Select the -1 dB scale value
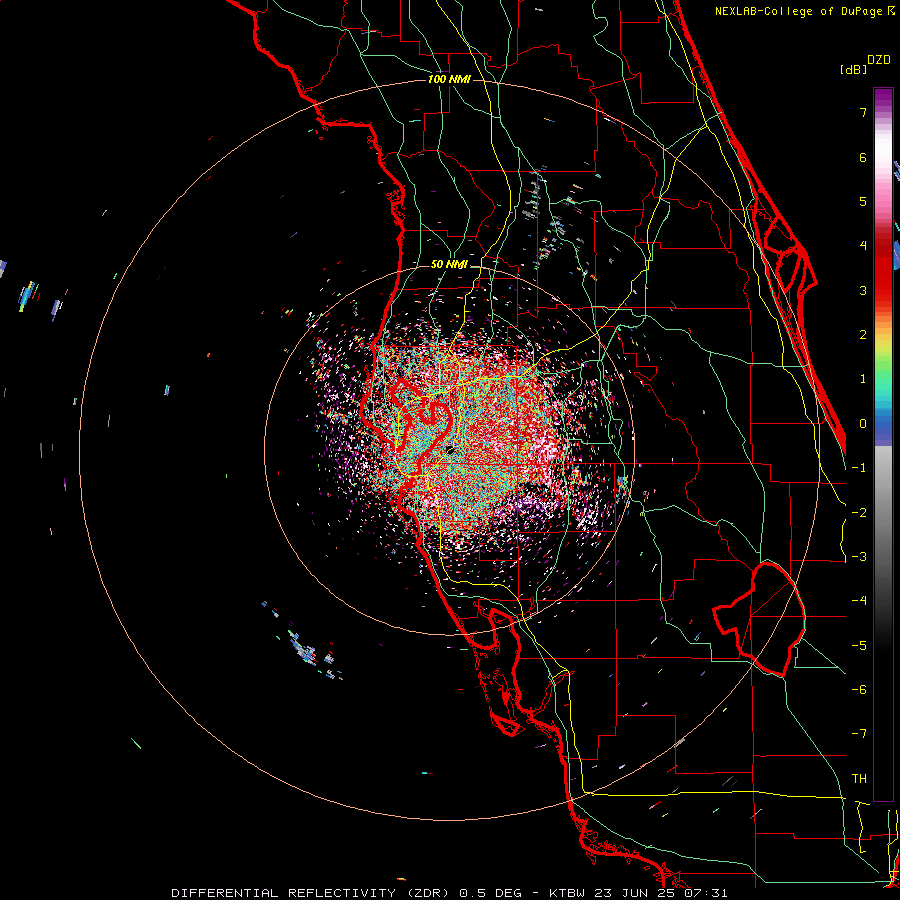Screen dimensions: 900x900 pyautogui.click(x=859, y=468)
